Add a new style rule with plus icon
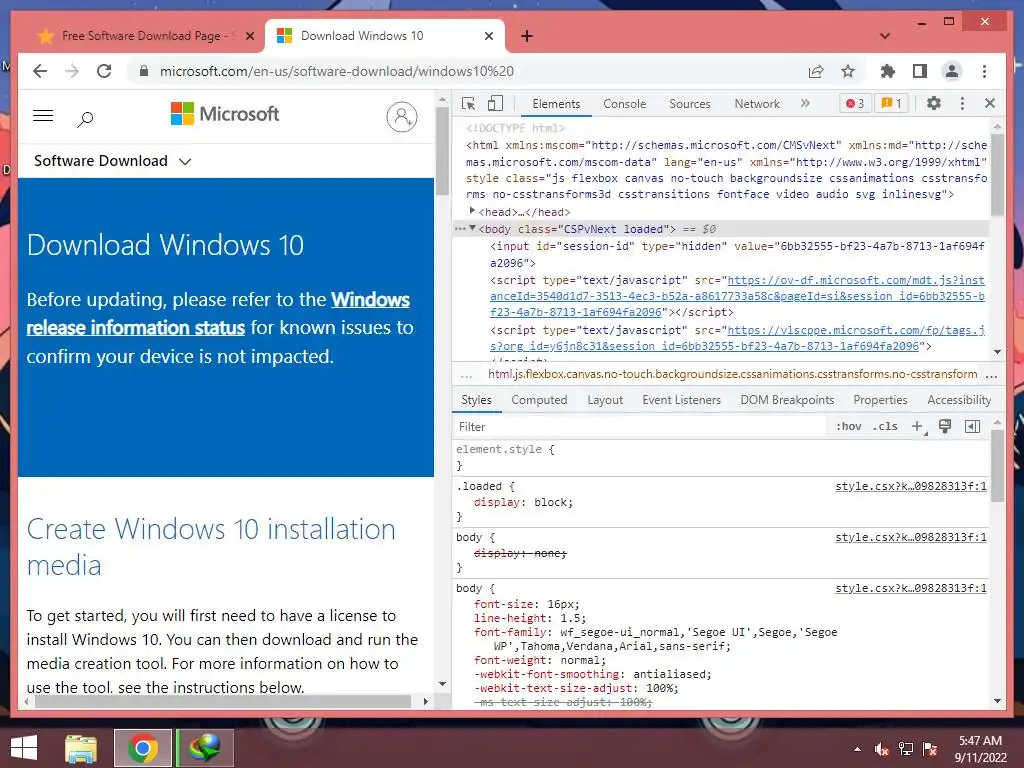The image size is (1024, 768). point(918,426)
